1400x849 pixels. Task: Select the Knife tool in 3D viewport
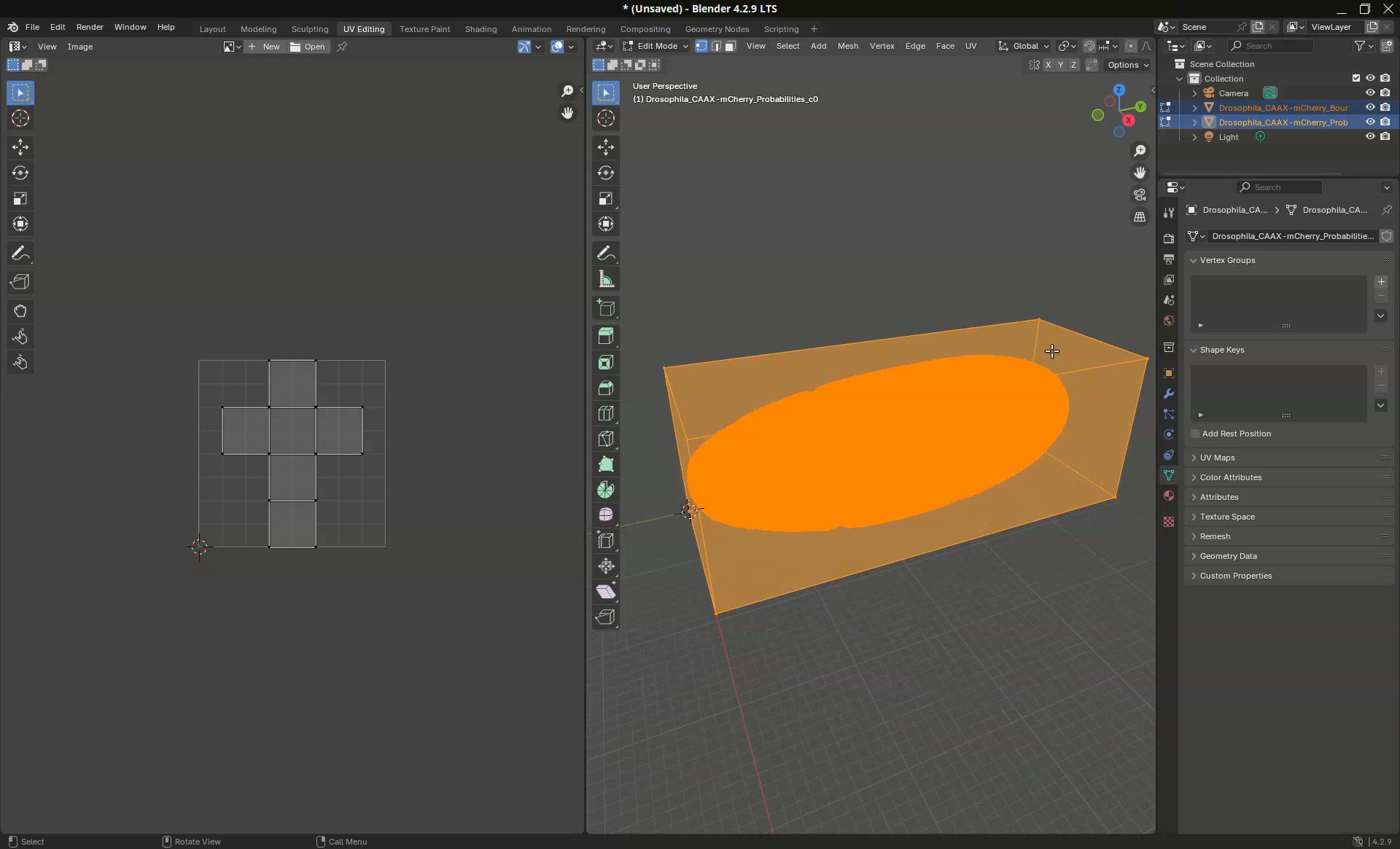(x=605, y=439)
